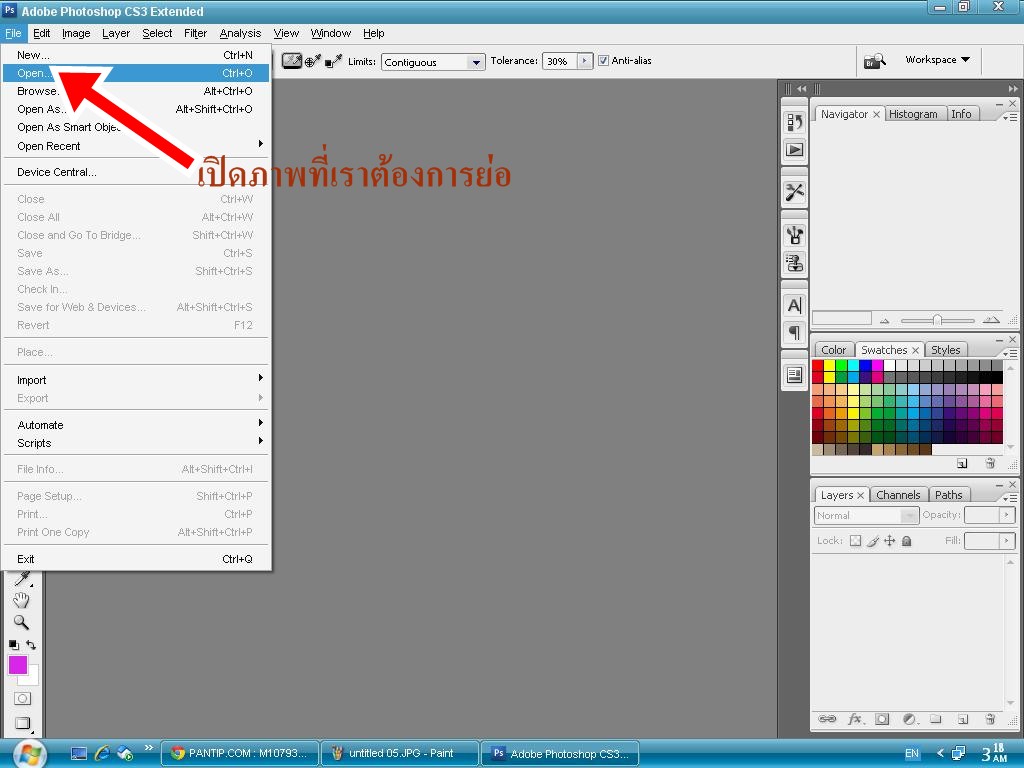
Task: Reset default foreground and background colors
Action: click(14, 645)
